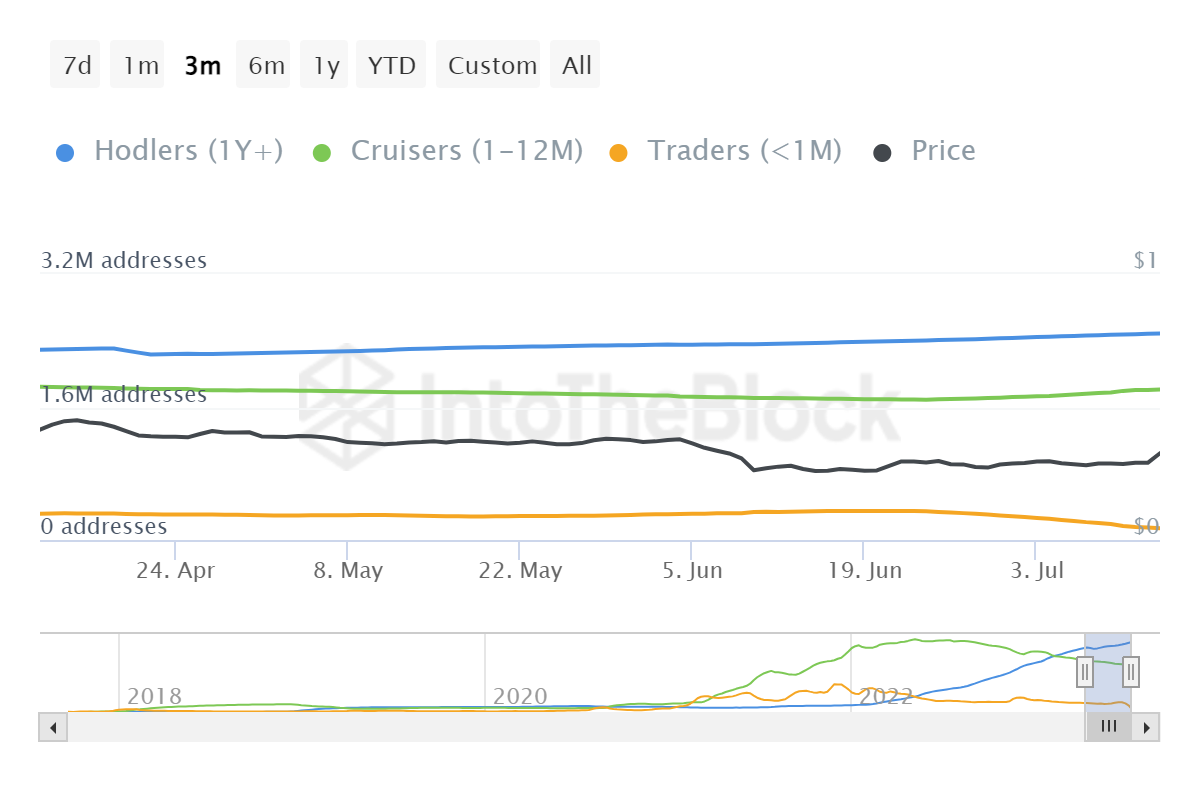1200x800 pixels.
Task: Select the 1m time range
Action: (x=140, y=66)
